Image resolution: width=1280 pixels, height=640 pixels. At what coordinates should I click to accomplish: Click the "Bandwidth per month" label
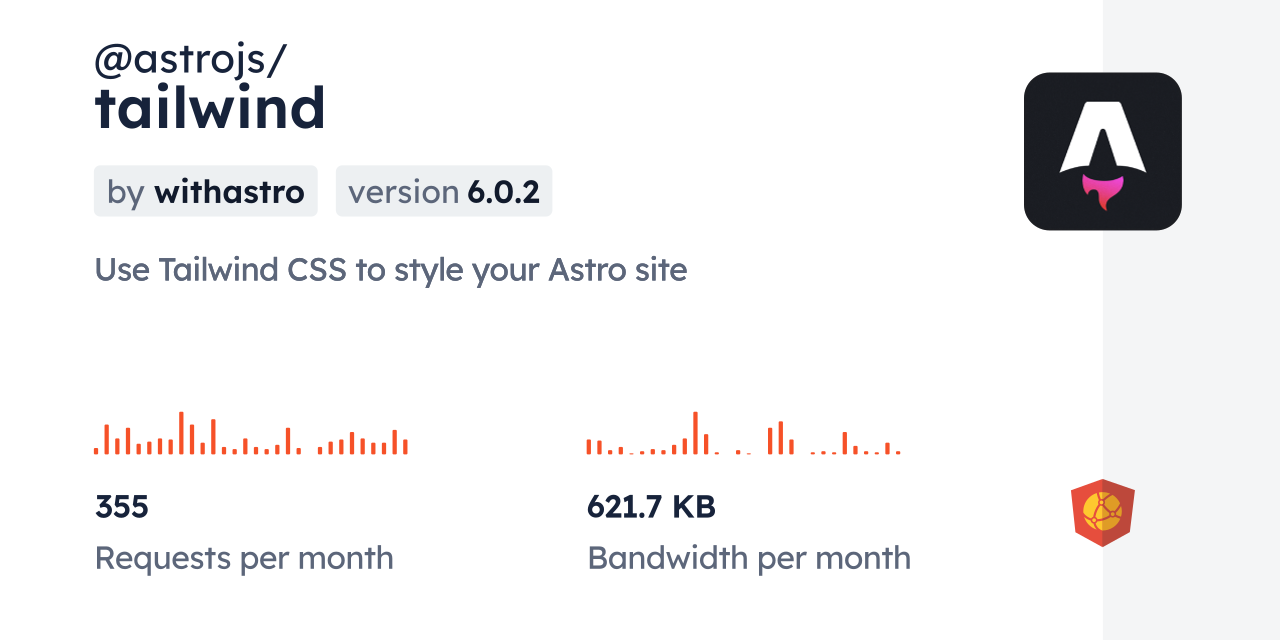(x=749, y=558)
